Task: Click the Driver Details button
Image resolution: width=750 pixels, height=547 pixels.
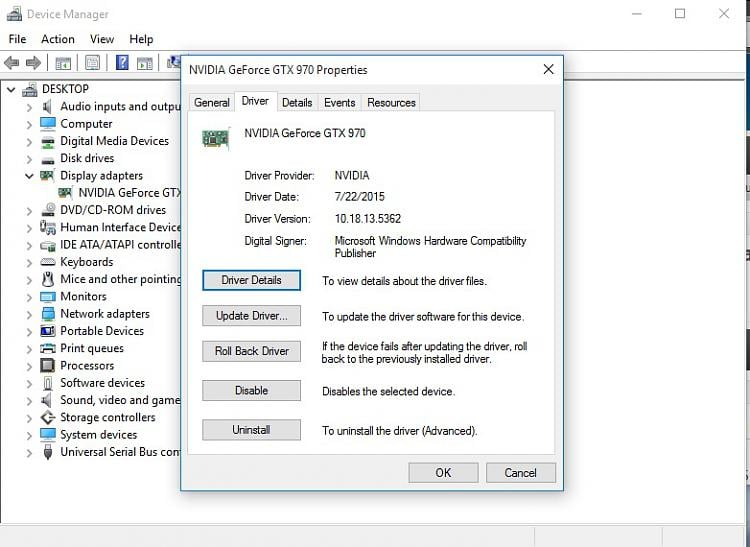Action: pyautogui.click(x=252, y=280)
